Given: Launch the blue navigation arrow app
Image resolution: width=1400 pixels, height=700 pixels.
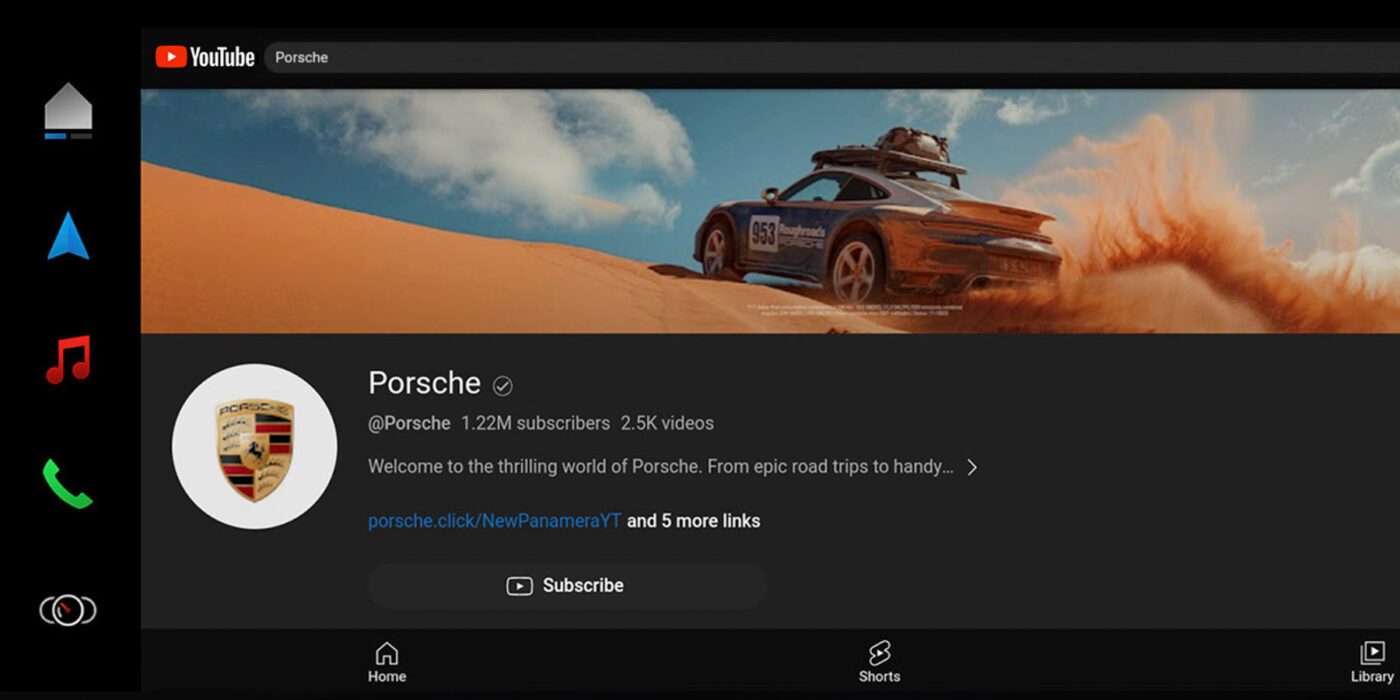Looking at the screenshot, I should (x=68, y=236).
